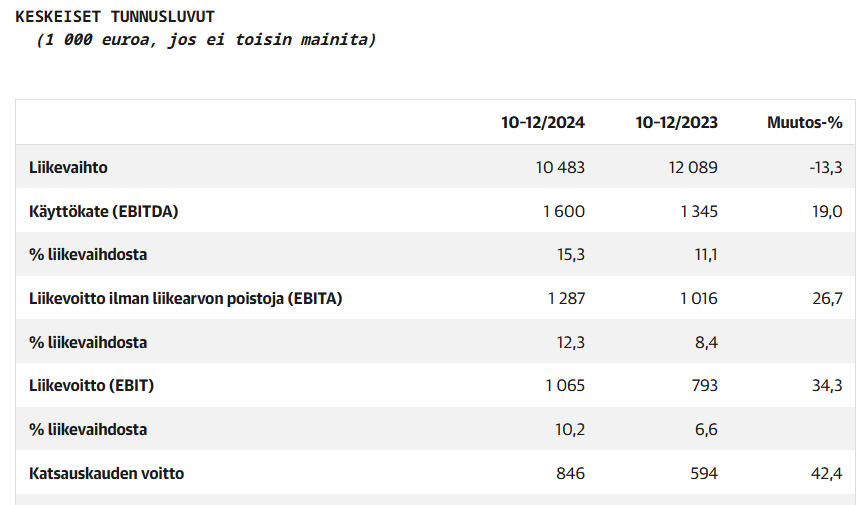This screenshot has width=864, height=505.
Task: Select the EBITA row label
Action: 186,298
